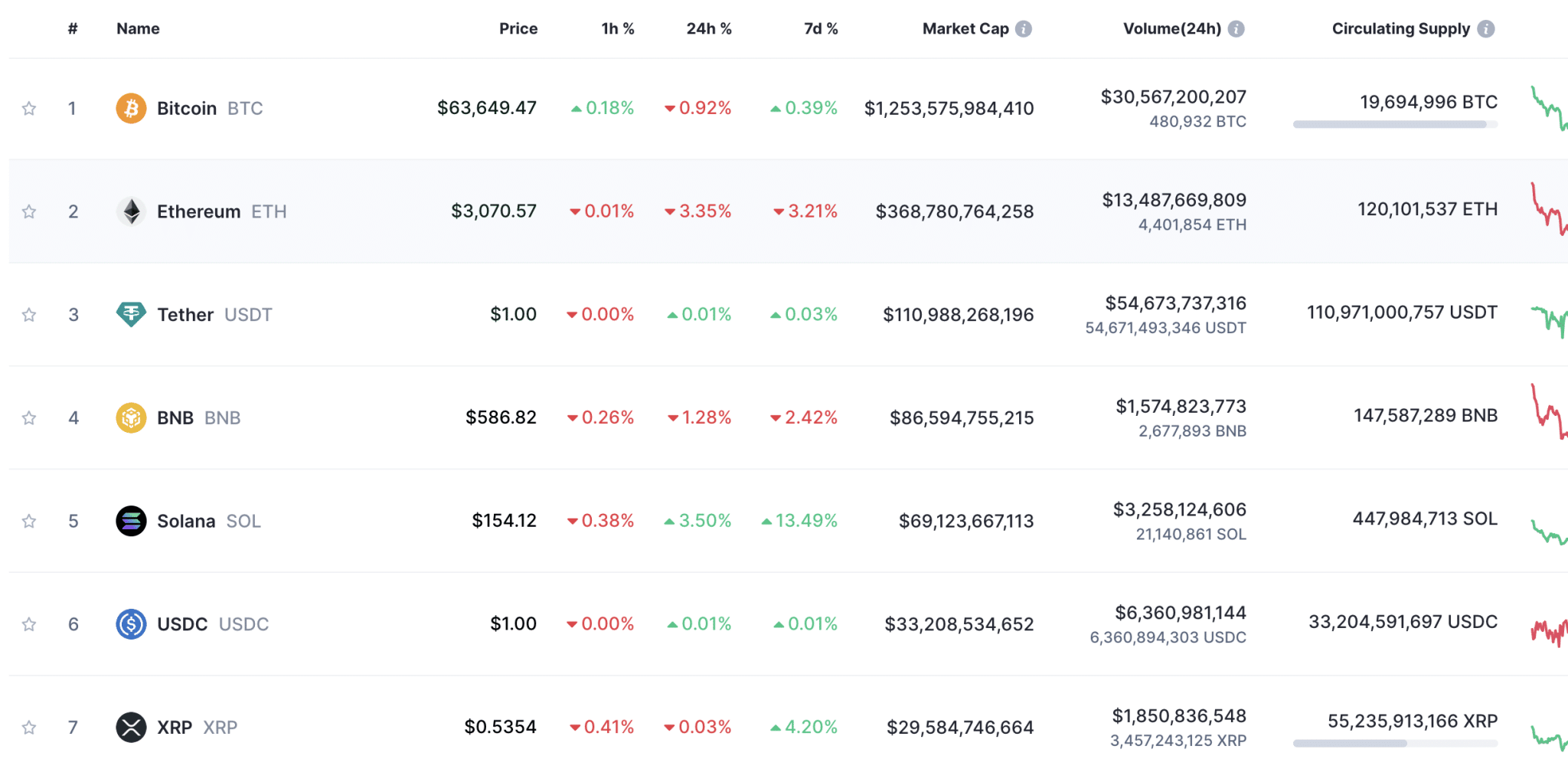Viewport: 1568px width, 769px height.
Task: Click BNB supply 147,587,289 BNB
Action: (x=1426, y=416)
